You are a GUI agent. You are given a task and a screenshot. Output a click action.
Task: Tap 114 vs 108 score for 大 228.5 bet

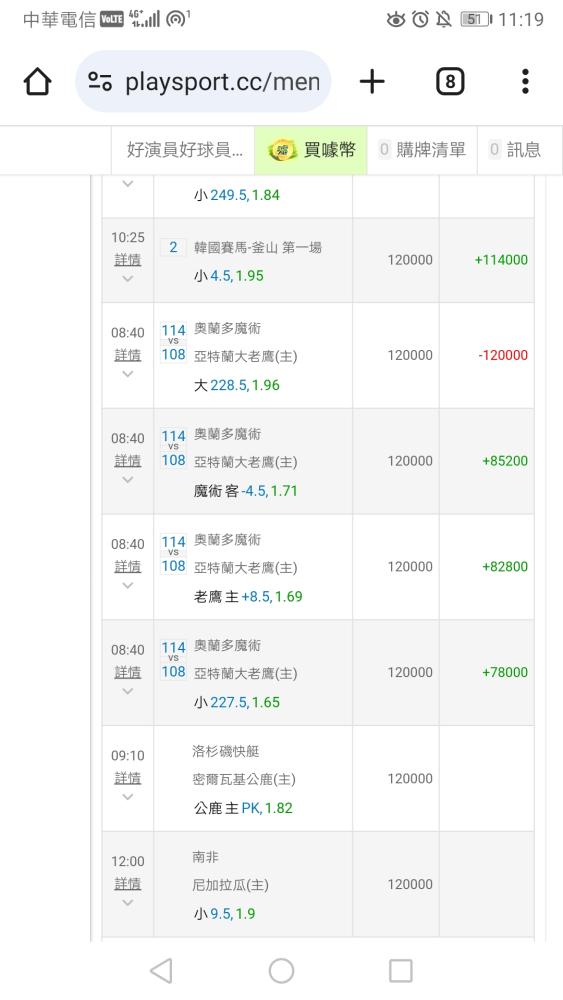173,342
